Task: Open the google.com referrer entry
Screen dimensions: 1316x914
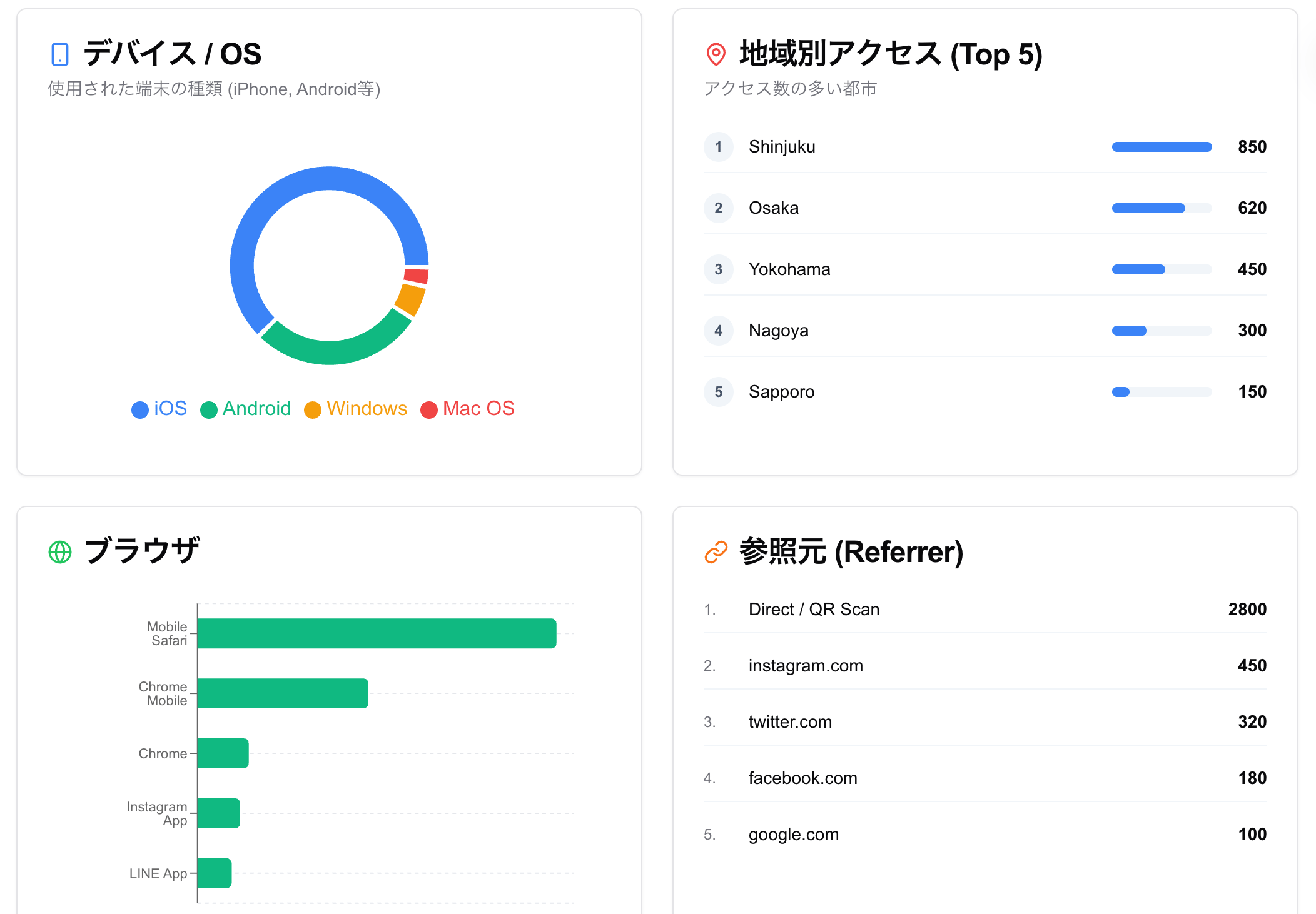Action: [793, 835]
